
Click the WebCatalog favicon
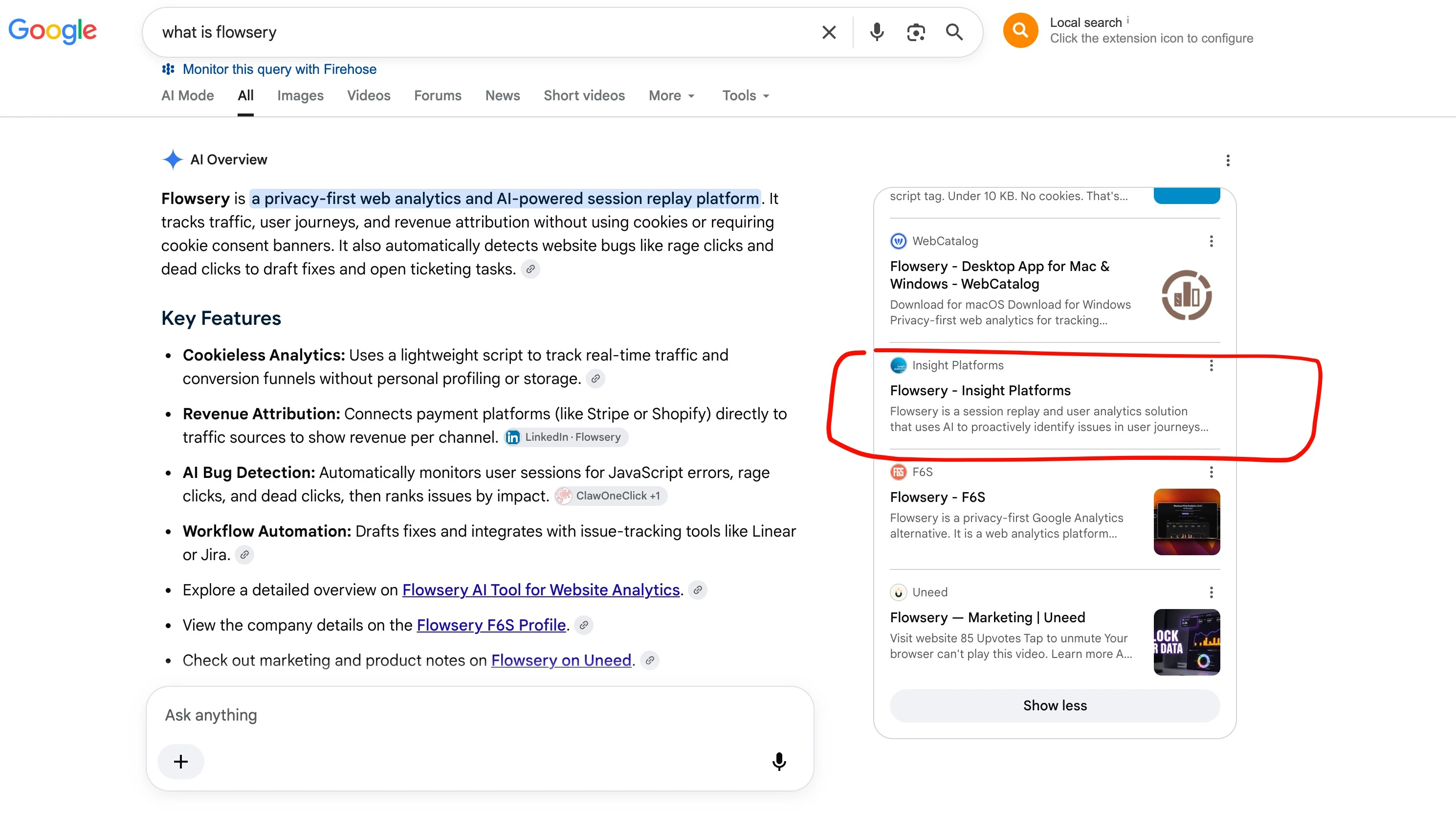(x=898, y=241)
